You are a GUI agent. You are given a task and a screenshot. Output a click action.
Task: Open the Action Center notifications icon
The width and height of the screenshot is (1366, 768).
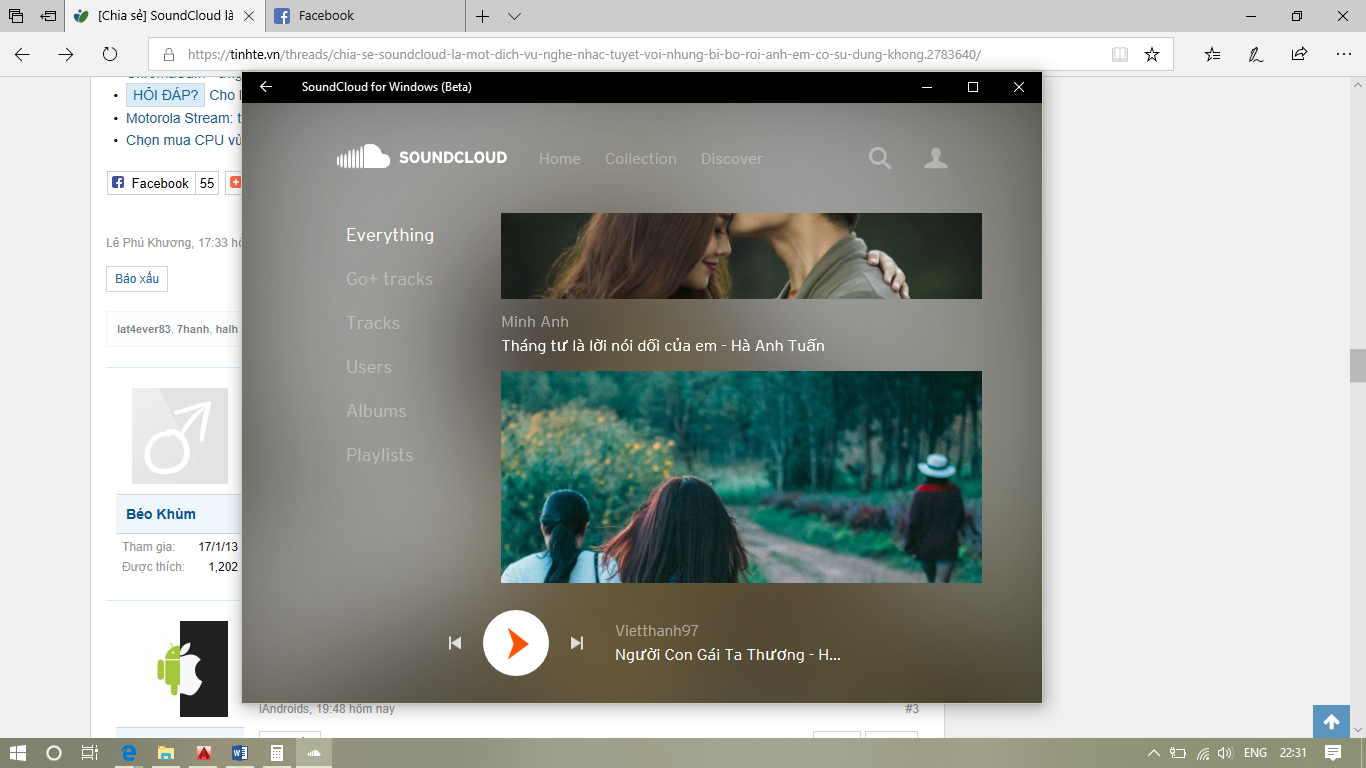coord(1332,753)
